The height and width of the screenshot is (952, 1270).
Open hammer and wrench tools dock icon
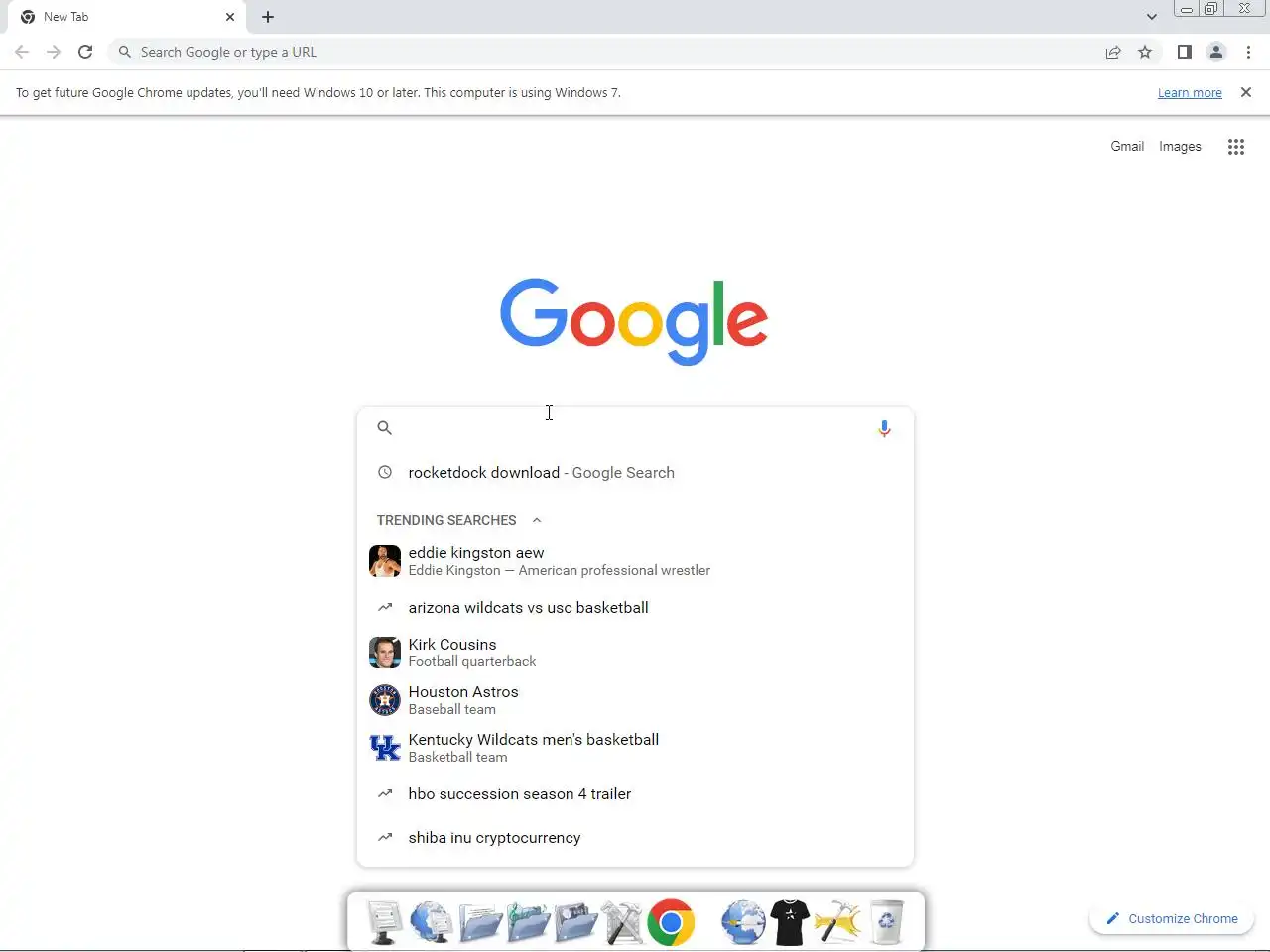[623, 922]
